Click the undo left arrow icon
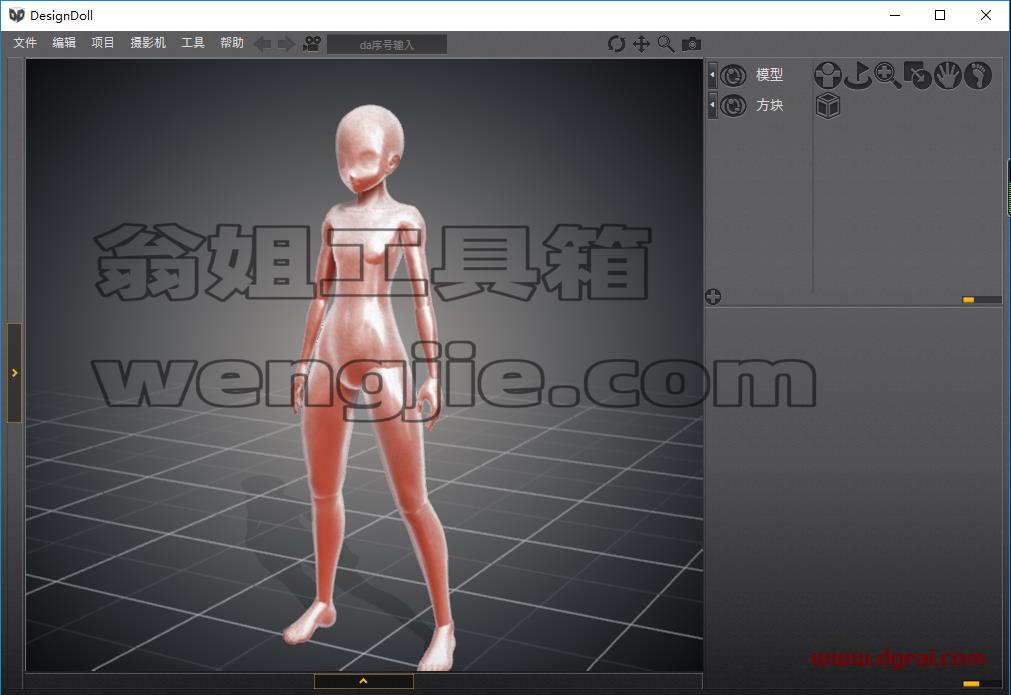This screenshot has width=1011, height=695. coord(262,44)
